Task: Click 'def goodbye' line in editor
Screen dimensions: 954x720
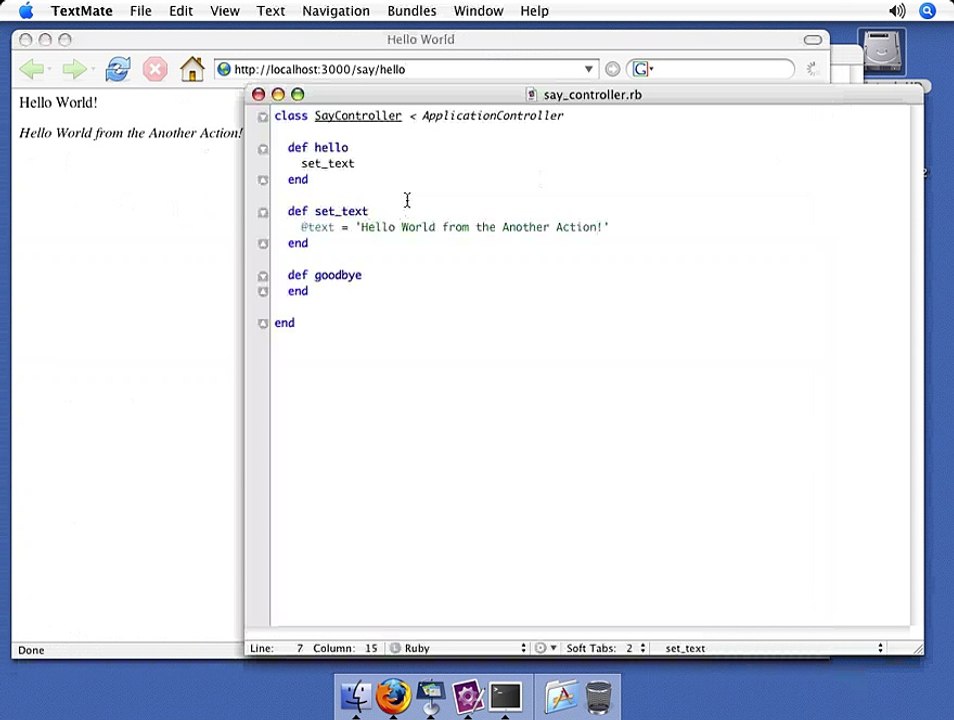Action: (x=324, y=275)
